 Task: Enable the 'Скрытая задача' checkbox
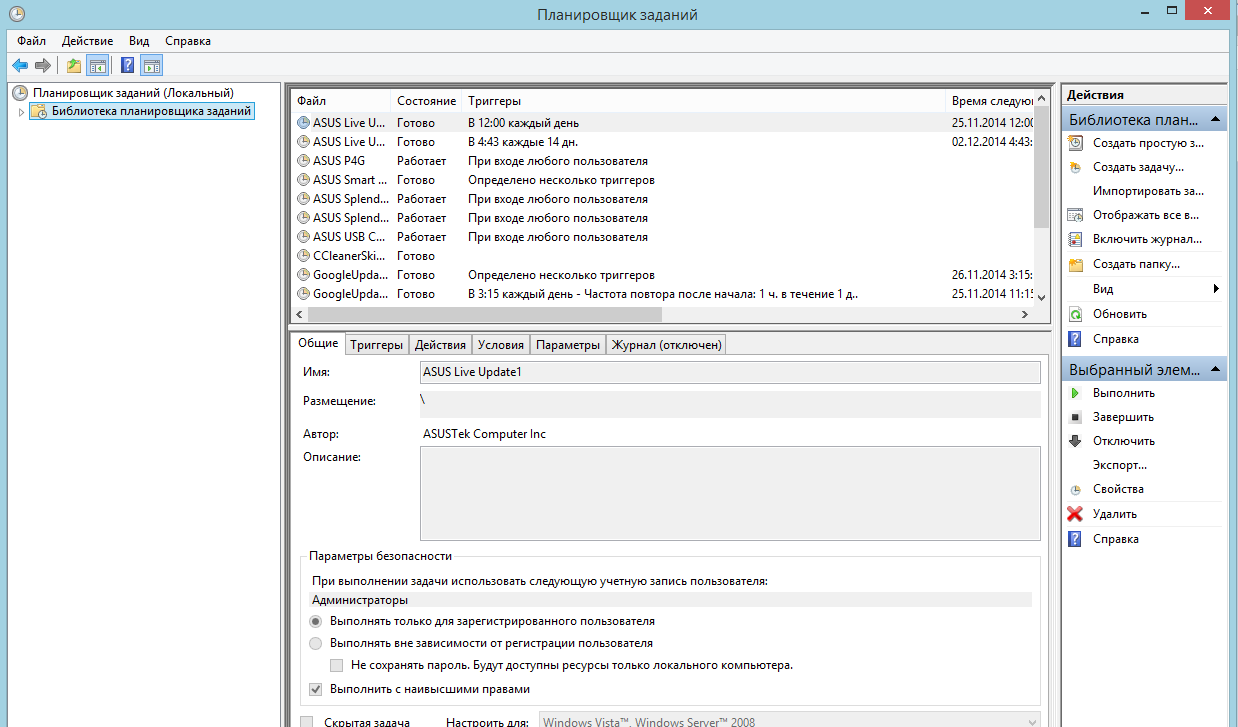pyautogui.click(x=307, y=722)
